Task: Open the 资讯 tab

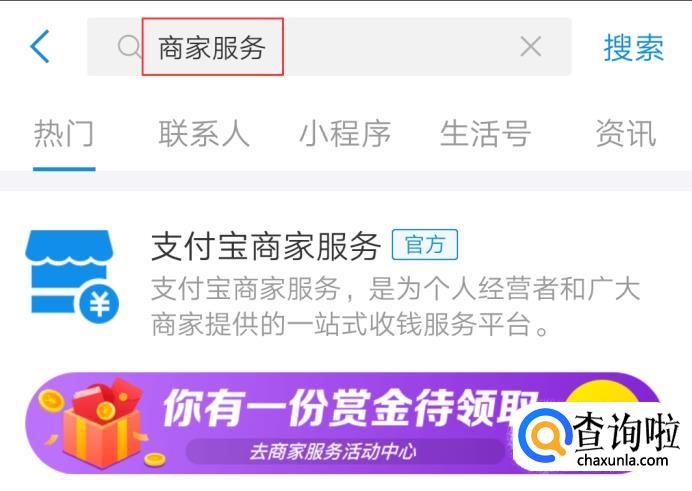Action: (626, 133)
